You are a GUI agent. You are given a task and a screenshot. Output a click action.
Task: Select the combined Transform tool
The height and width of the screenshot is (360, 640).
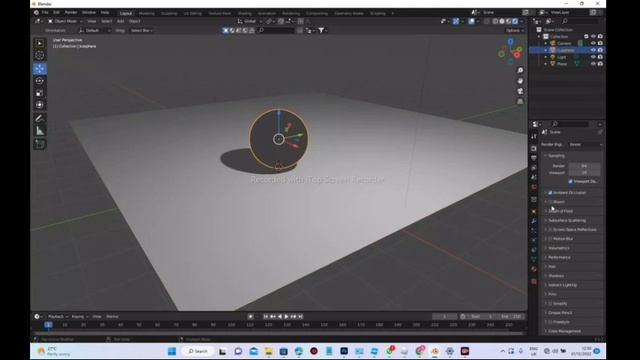point(40,105)
